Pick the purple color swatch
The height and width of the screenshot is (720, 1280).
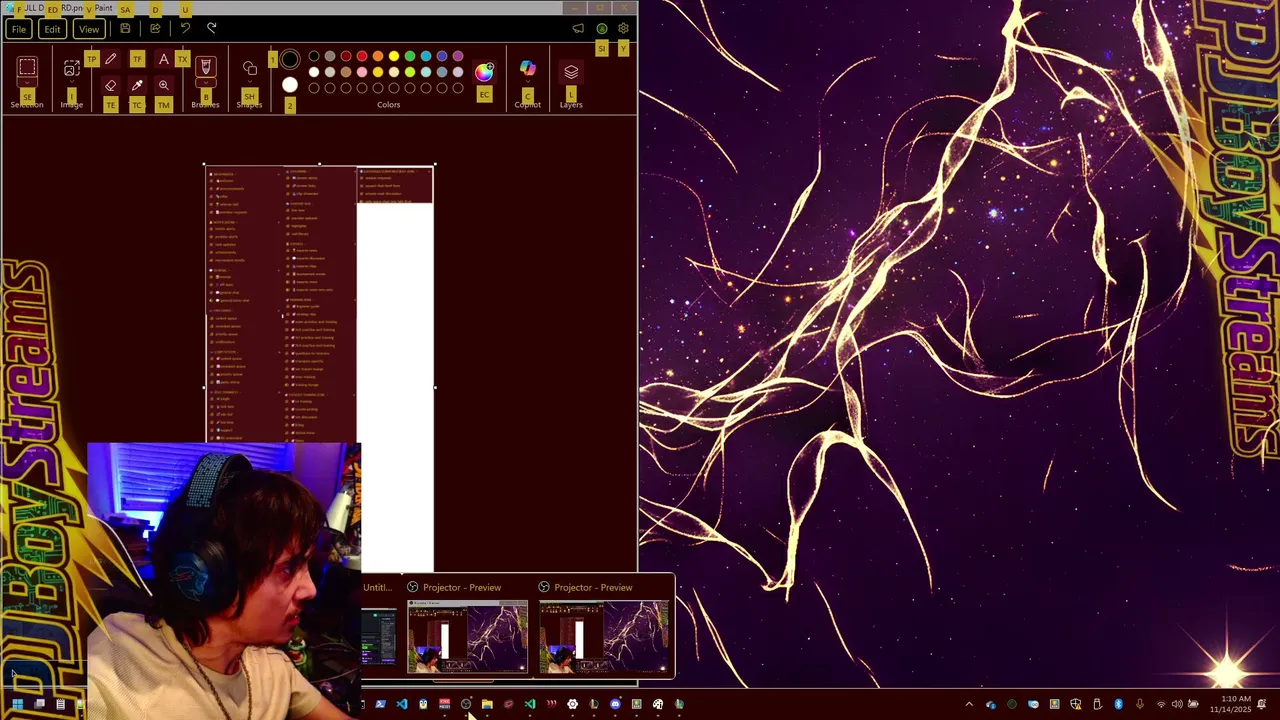pos(458,56)
